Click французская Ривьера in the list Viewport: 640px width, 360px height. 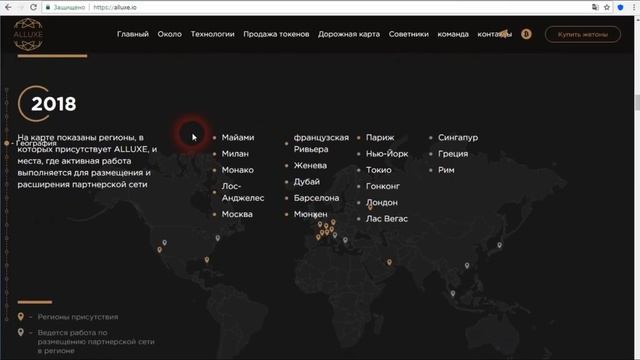pos(321,143)
